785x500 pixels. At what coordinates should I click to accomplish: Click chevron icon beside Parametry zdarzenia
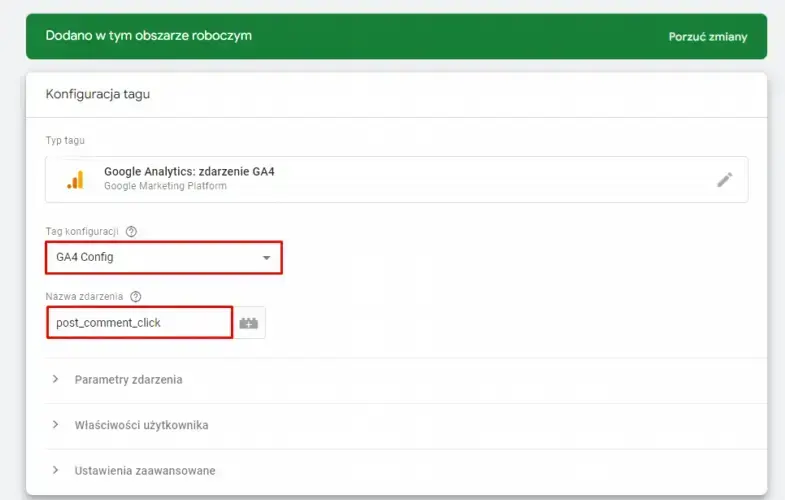(55, 380)
